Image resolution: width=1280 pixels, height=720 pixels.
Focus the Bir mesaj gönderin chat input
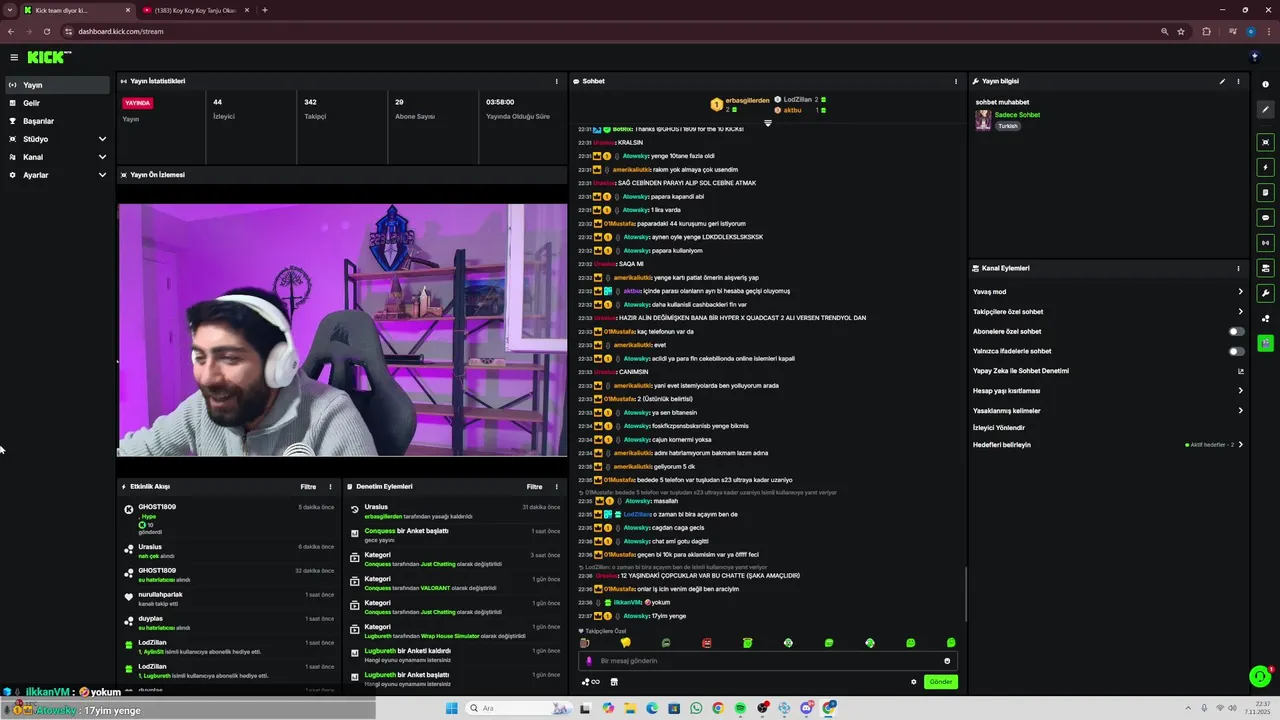pyautogui.click(x=767, y=661)
